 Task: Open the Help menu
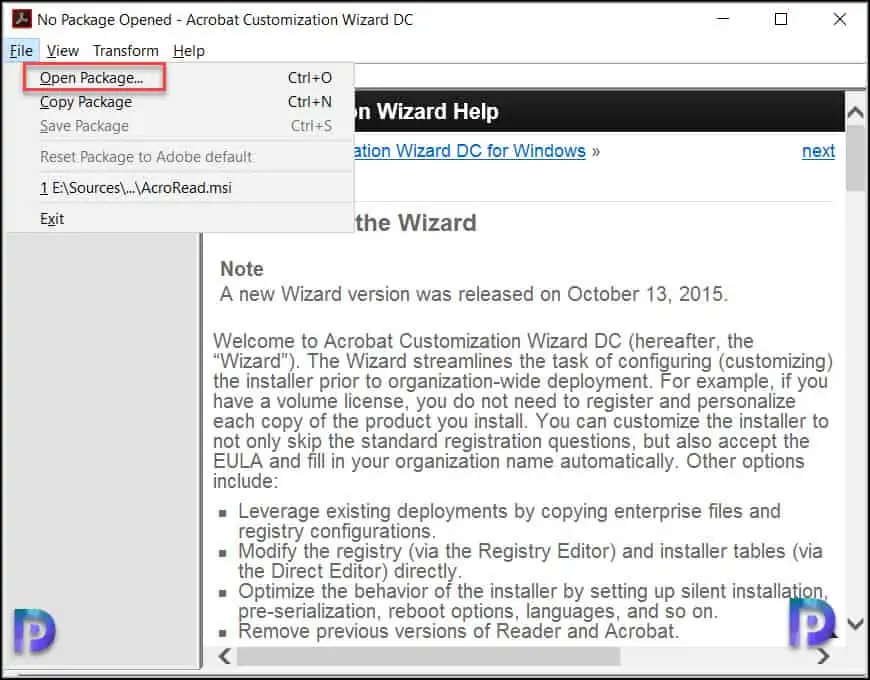(189, 51)
